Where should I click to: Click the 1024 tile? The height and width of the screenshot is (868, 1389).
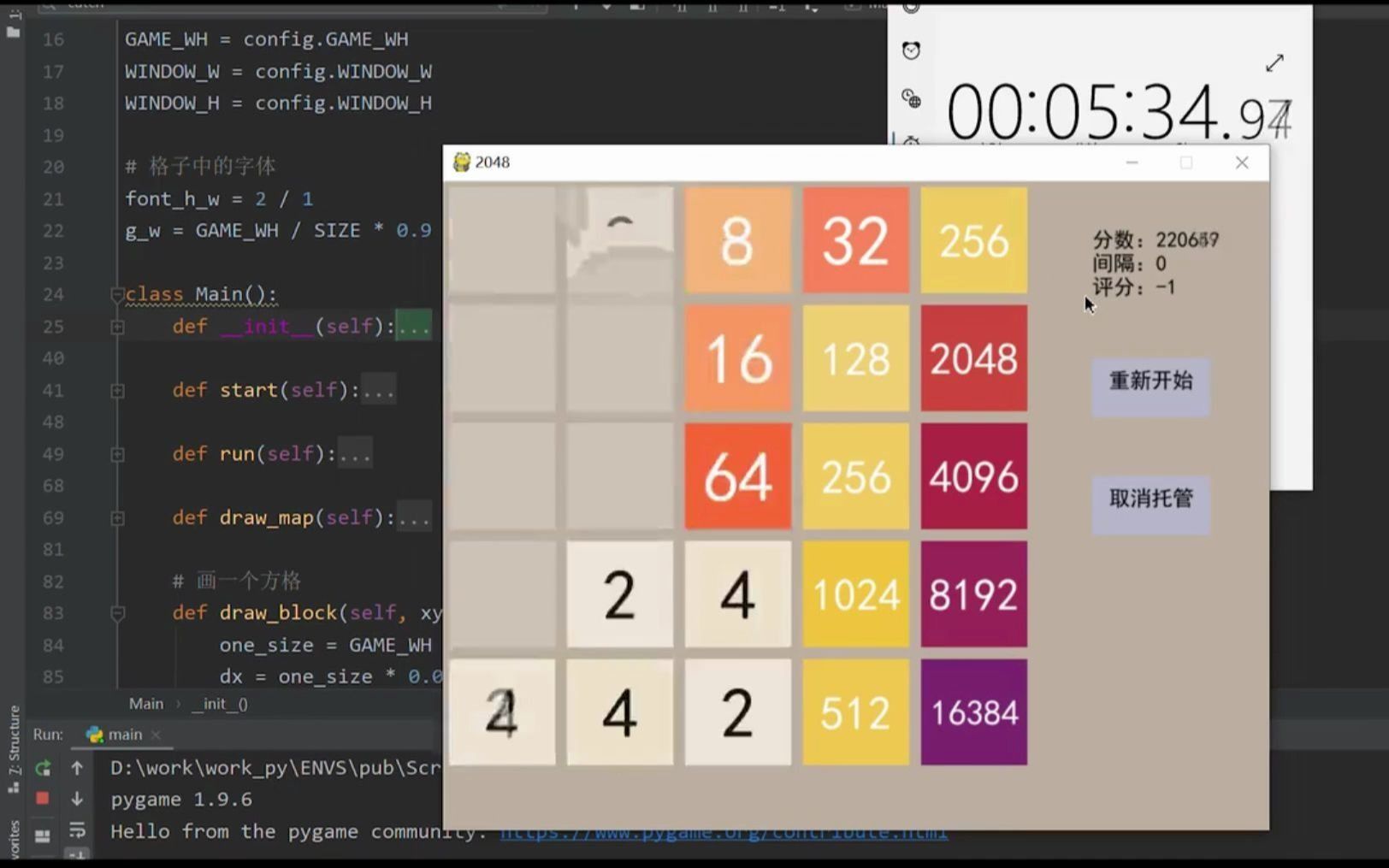pos(856,593)
